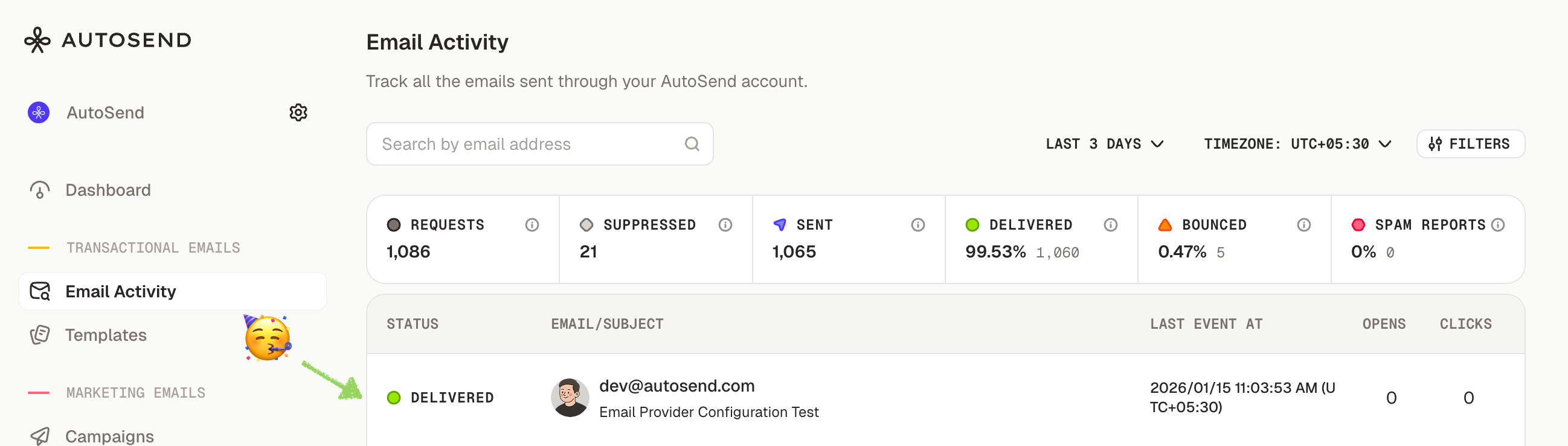Open Templates in sidebar

coord(105,335)
